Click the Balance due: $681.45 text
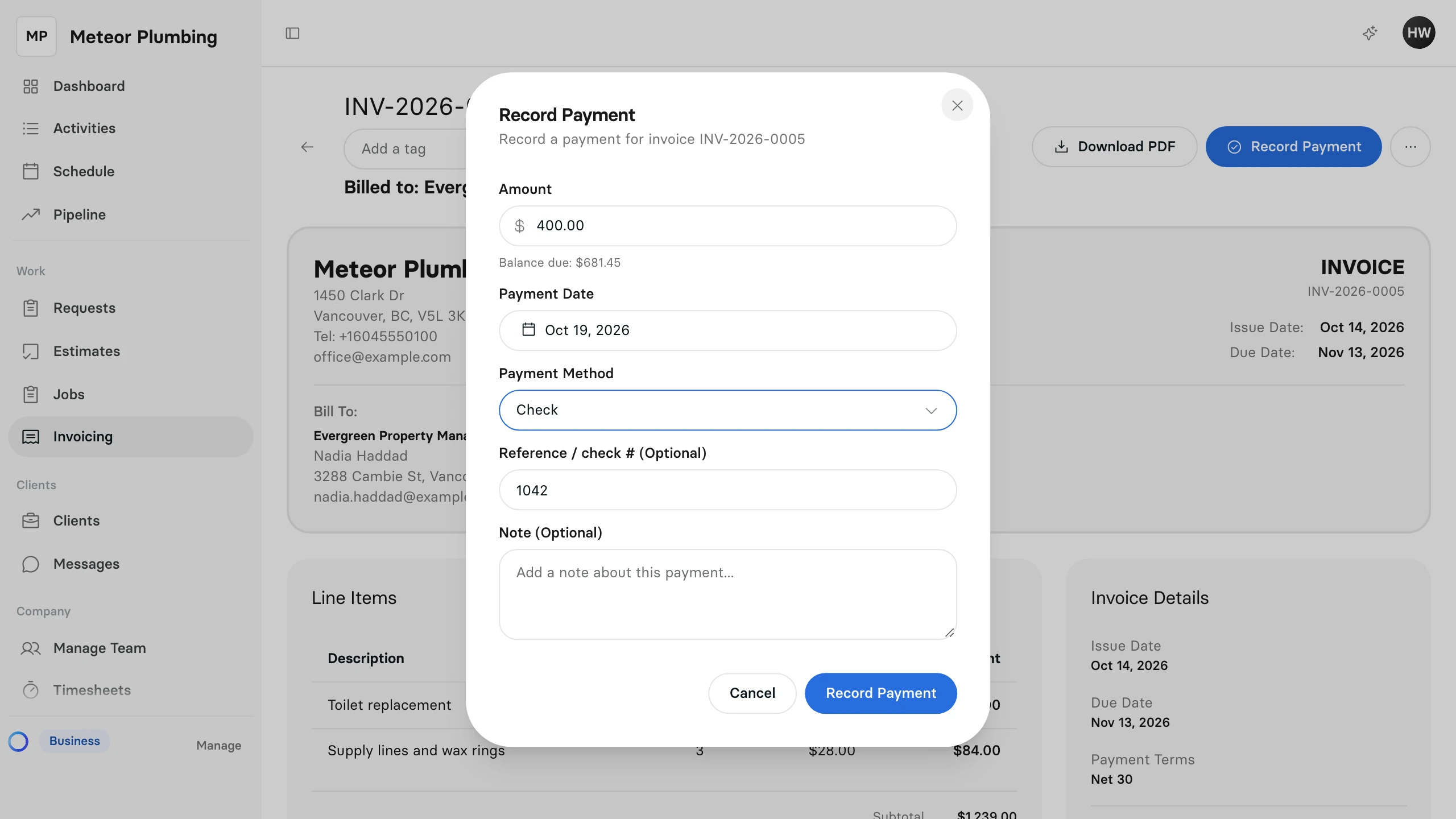The height and width of the screenshot is (819, 1456). pos(560,263)
